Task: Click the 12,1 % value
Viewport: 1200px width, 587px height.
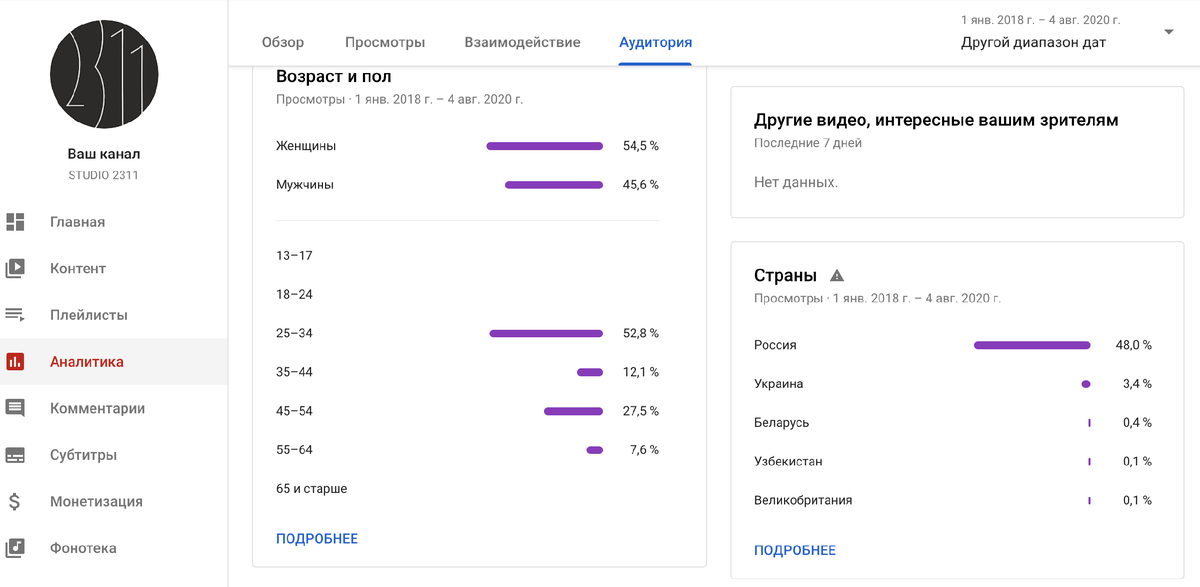Action: coord(640,372)
